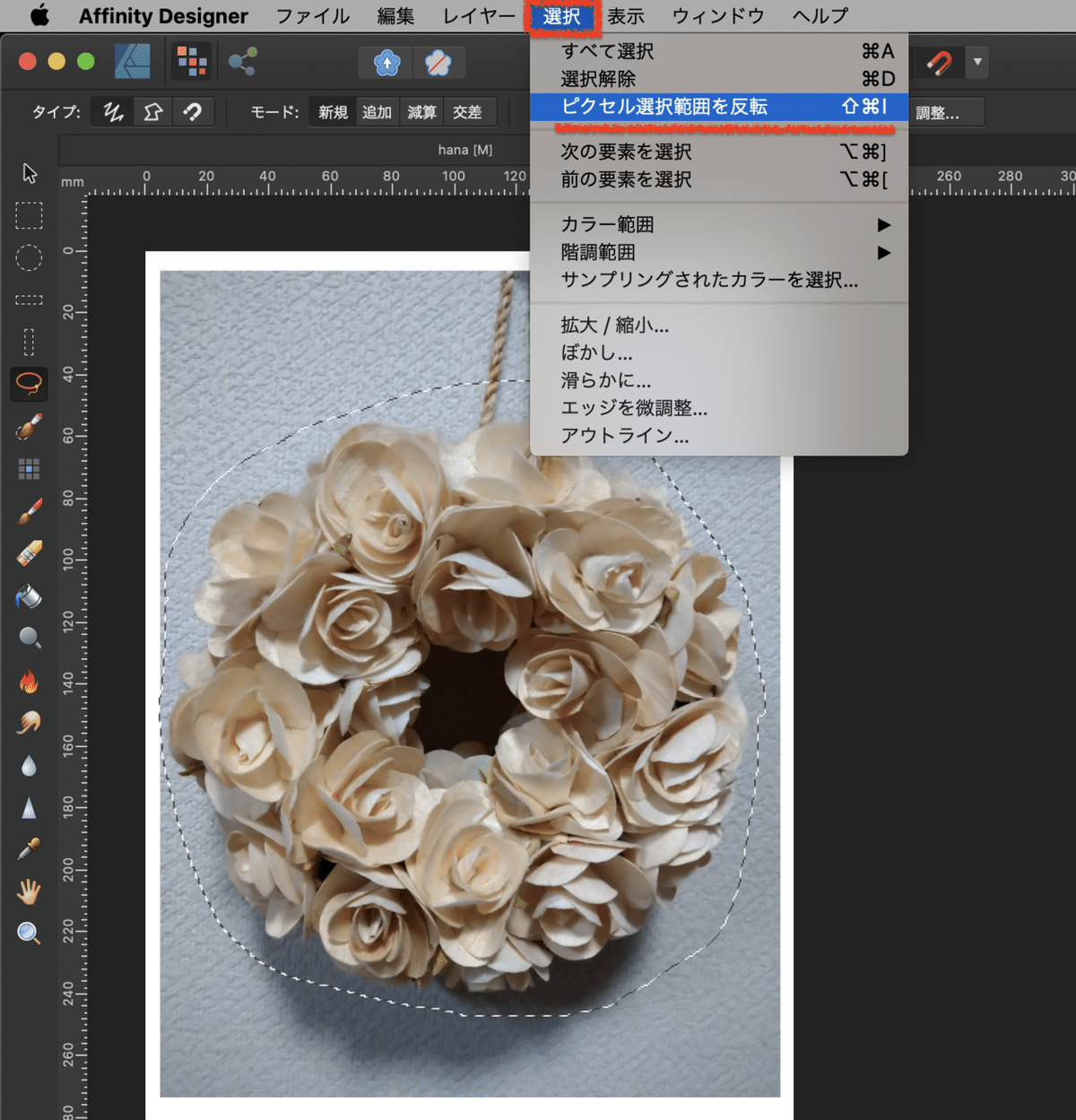1076x1120 pixels.
Task: Choose ピクセル選択範囲を反転 menu item
Action: click(x=719, y=107)
